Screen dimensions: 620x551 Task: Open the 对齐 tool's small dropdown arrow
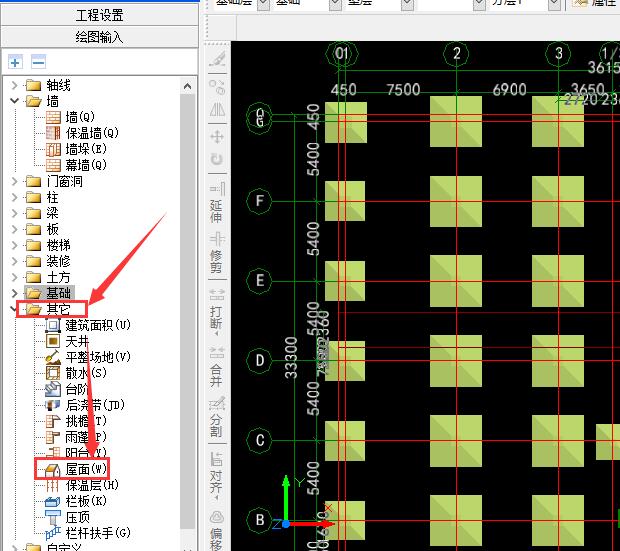click(x=217, y=498)
